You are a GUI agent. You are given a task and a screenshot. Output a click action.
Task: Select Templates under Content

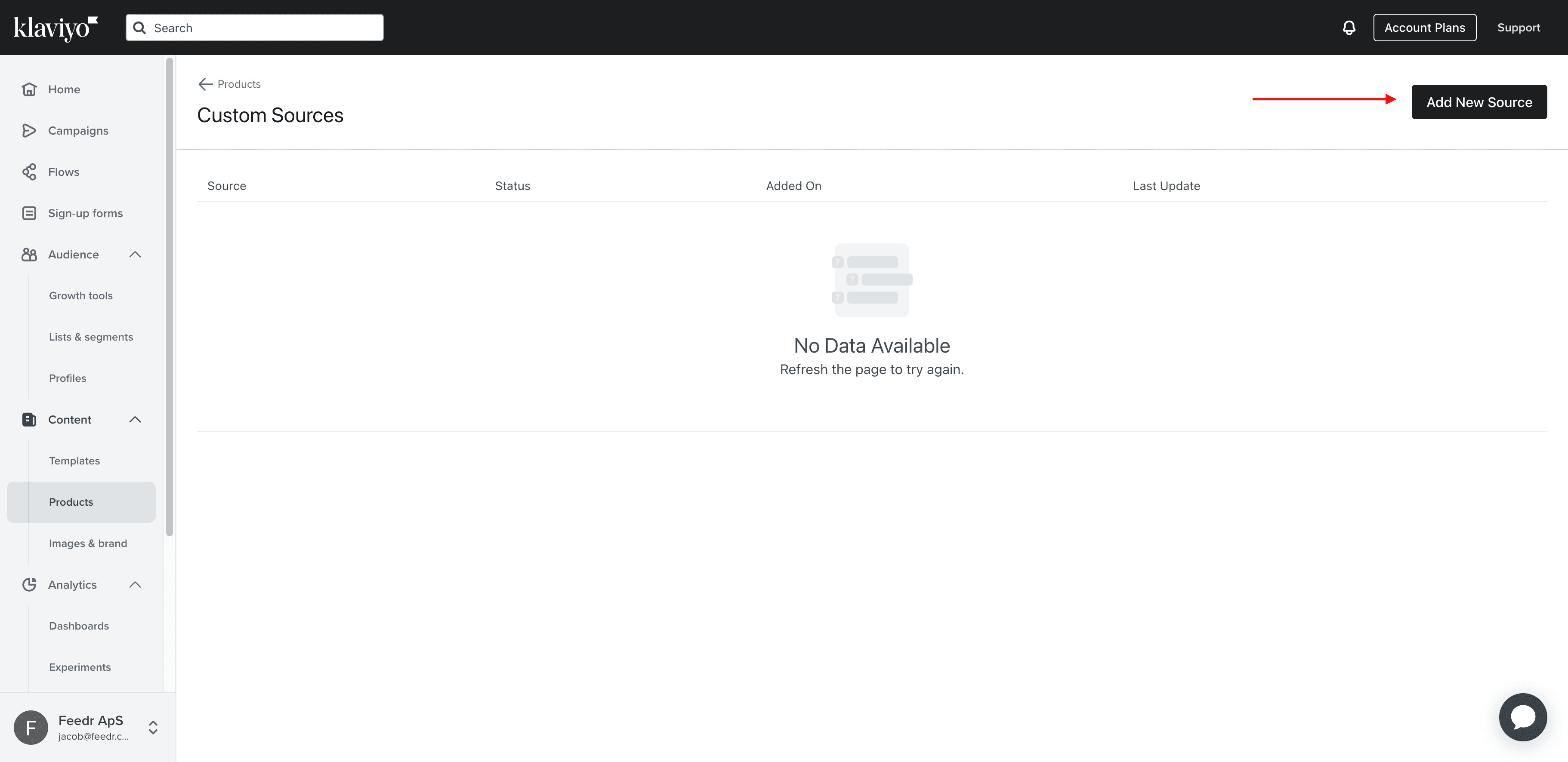pyautogui.click(x=74, y=461)
